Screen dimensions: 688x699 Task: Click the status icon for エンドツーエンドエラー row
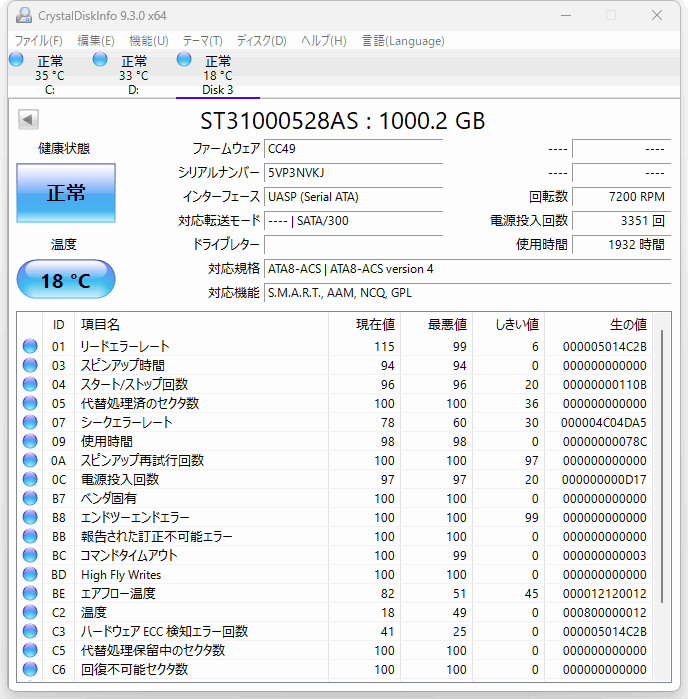30,518
